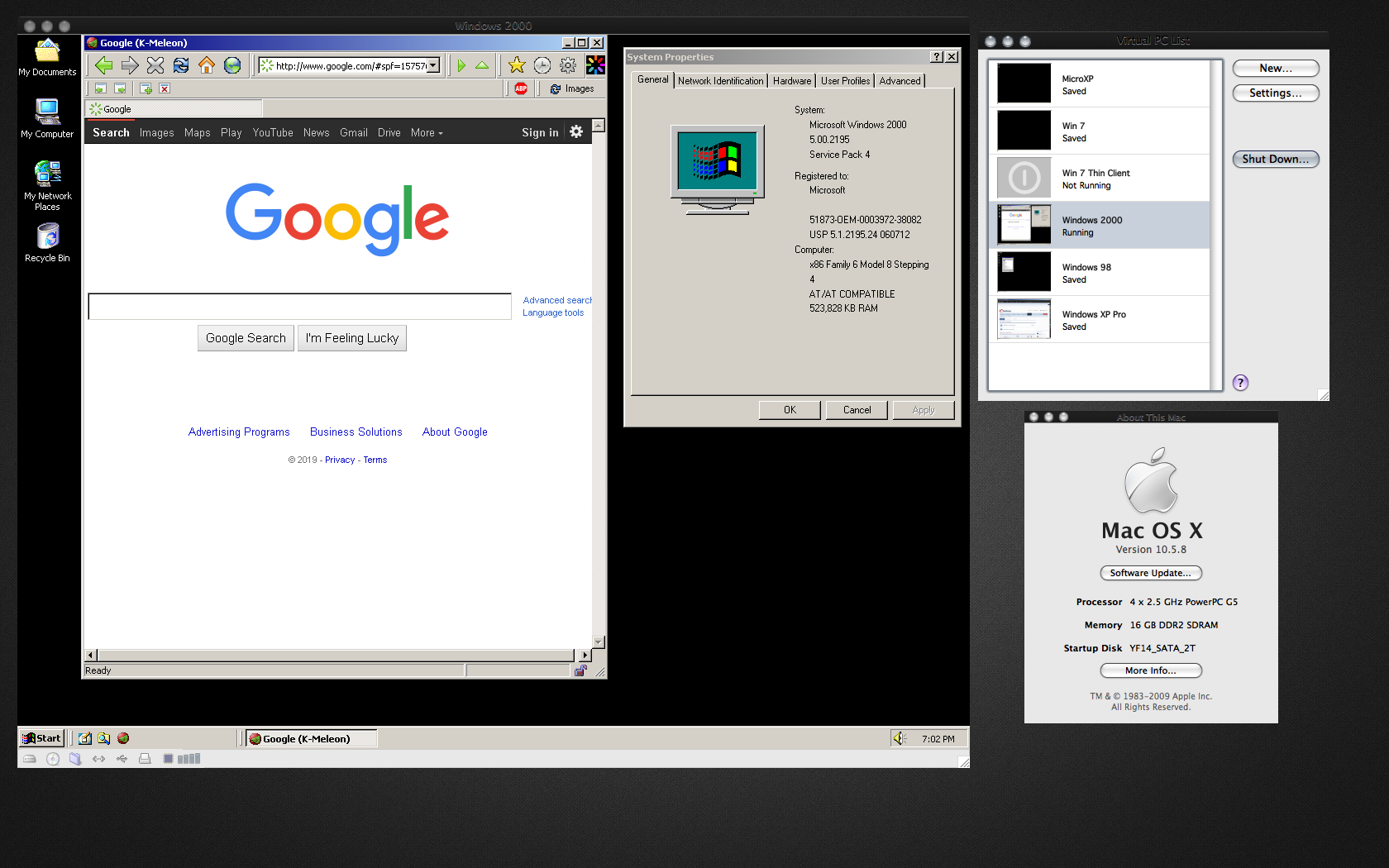Stop page loading with the X icon
Viewport: 1389px width, 868px height.
tap(155, 65)
